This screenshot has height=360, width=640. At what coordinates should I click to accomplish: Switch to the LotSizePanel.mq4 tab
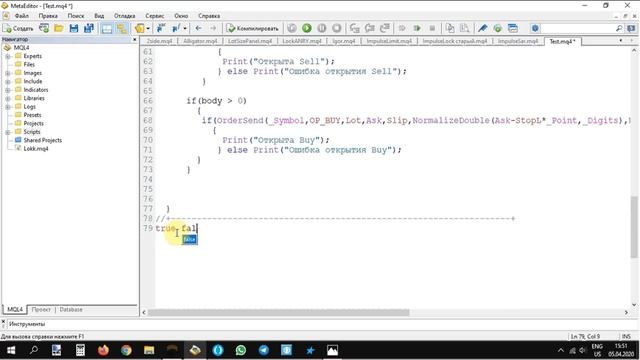250,41
